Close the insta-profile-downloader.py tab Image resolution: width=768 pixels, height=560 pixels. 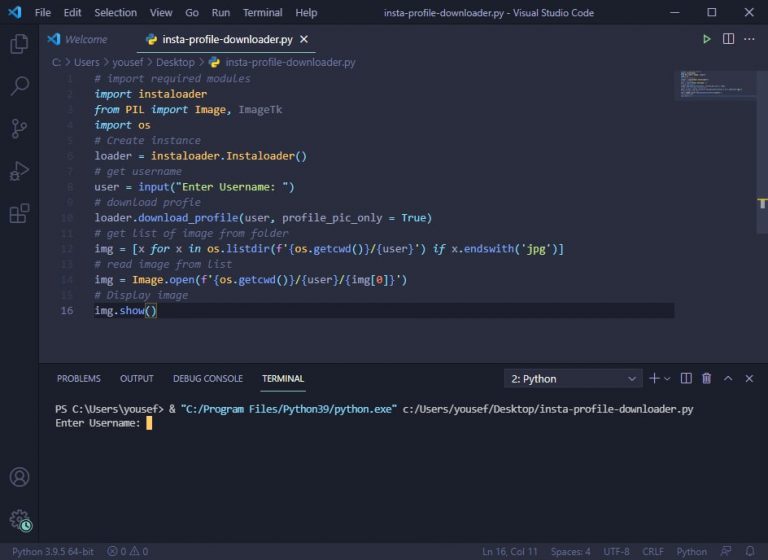tap(304, 39)
